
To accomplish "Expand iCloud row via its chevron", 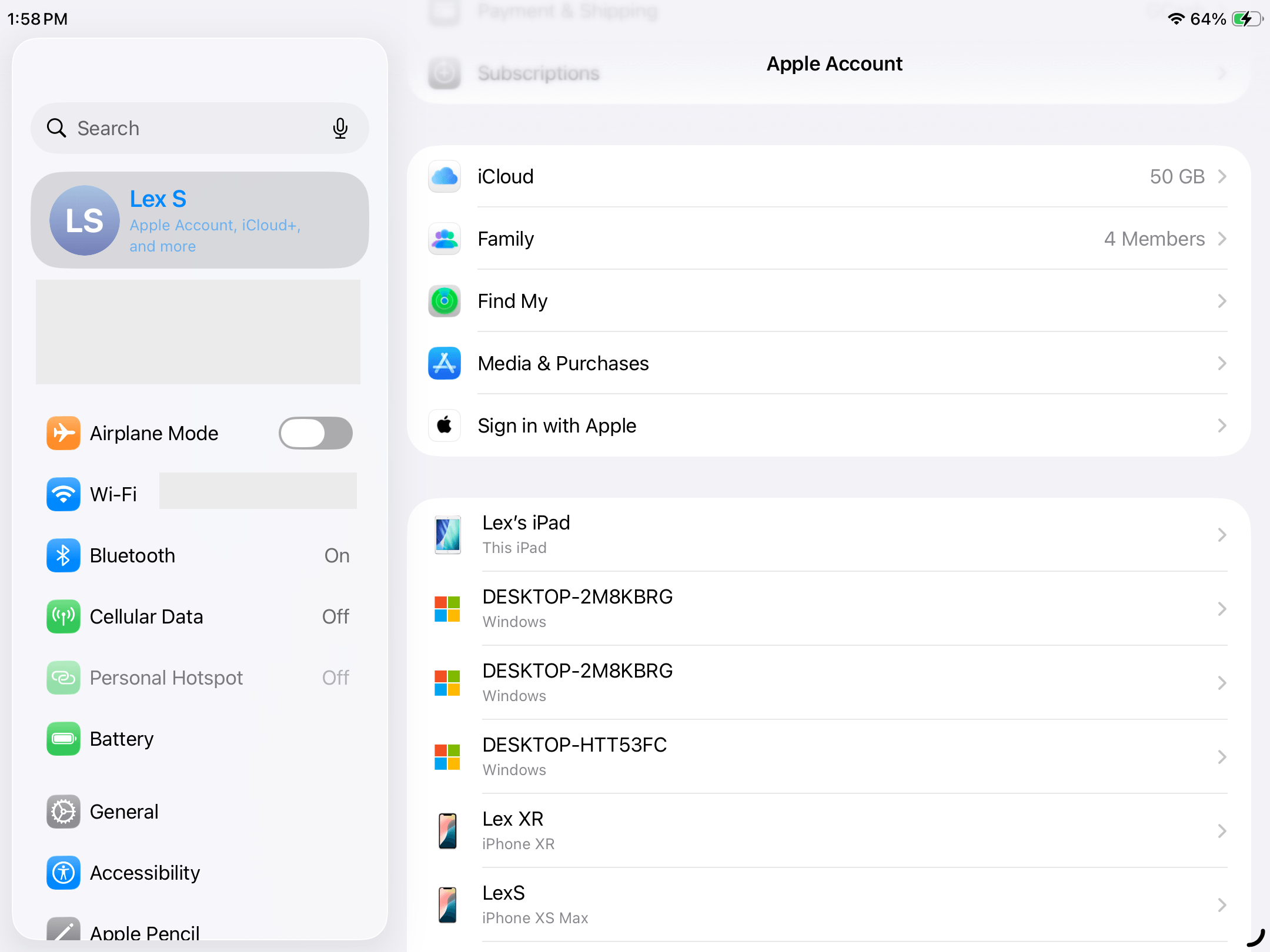I will [1222, 176].
